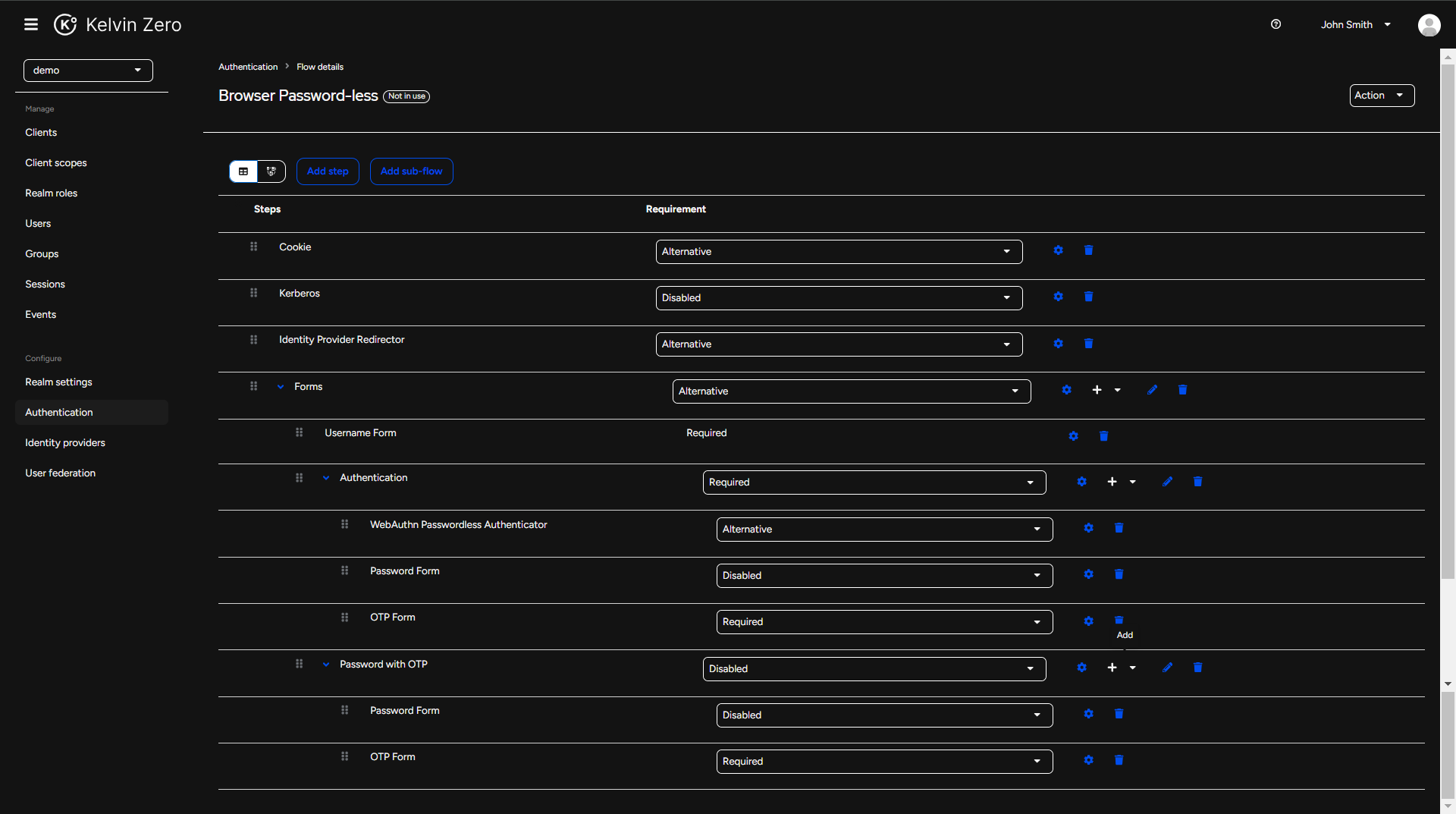Click the user avatar icon
This screenshot has height=814, width=1456.
[1430, 24]
